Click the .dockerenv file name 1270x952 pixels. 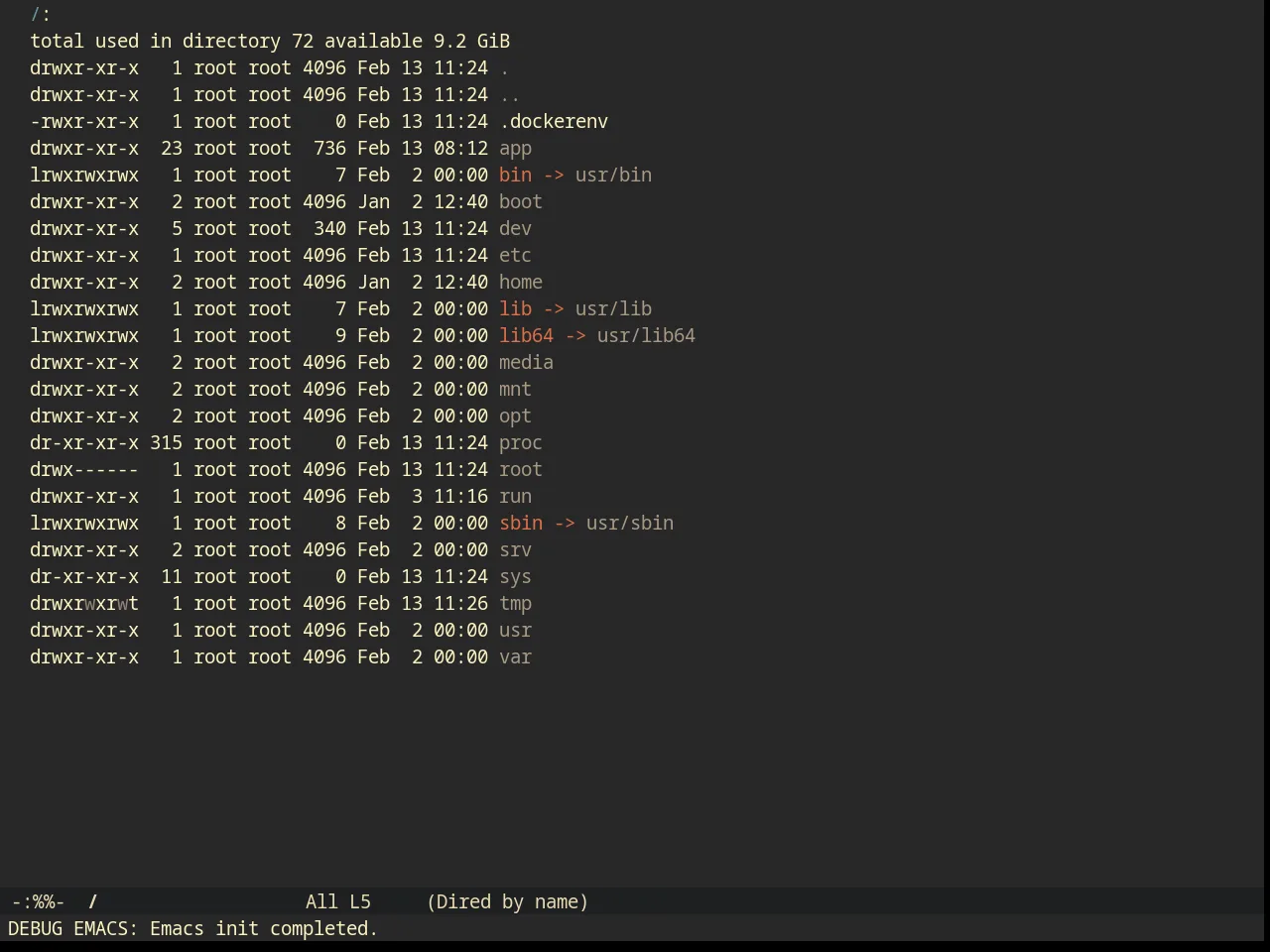point(554,122)
